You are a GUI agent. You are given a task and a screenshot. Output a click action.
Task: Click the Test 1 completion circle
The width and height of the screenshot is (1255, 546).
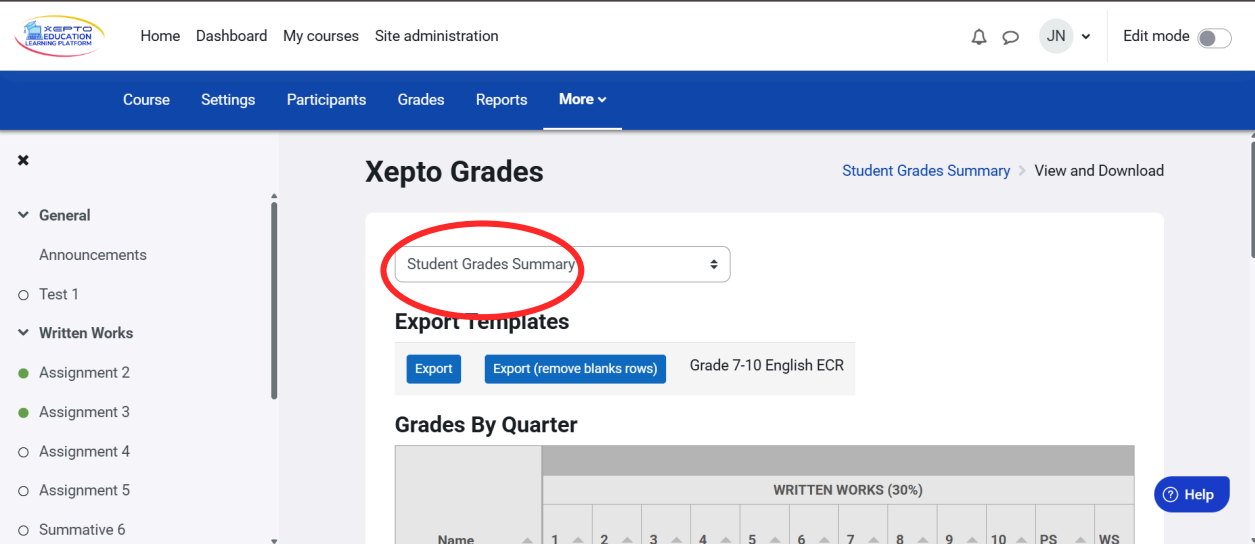coord(23,295)
